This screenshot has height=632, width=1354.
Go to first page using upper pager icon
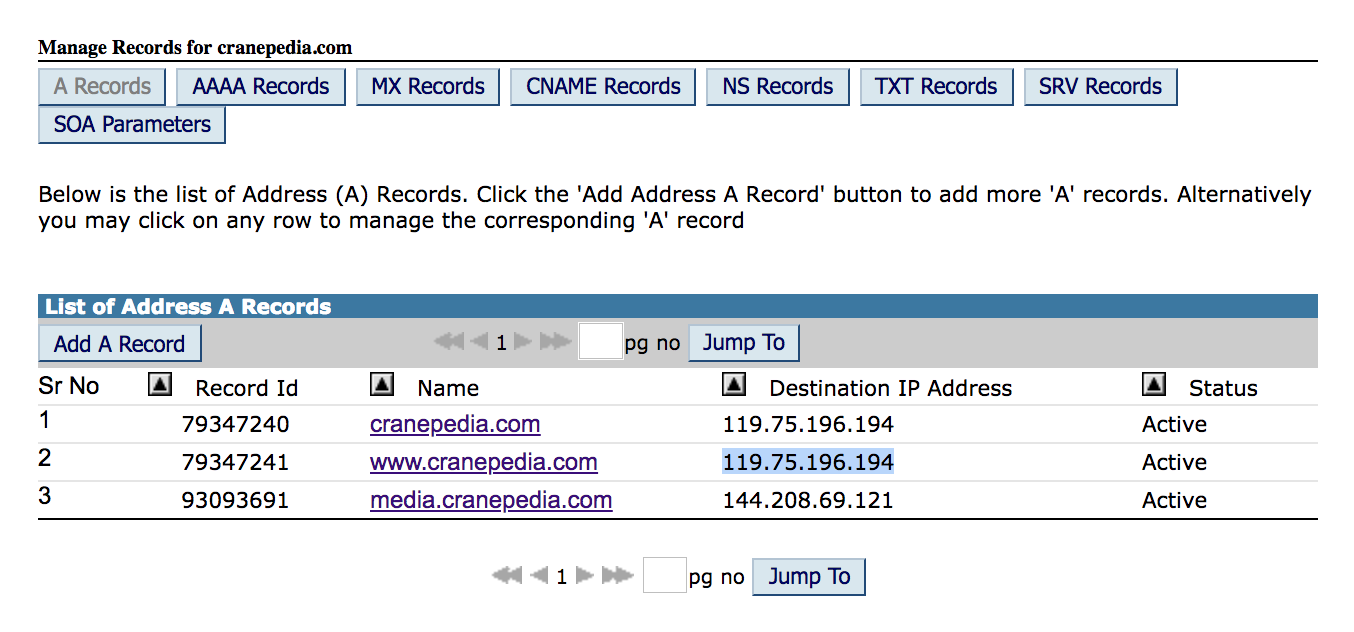[449, 342]
